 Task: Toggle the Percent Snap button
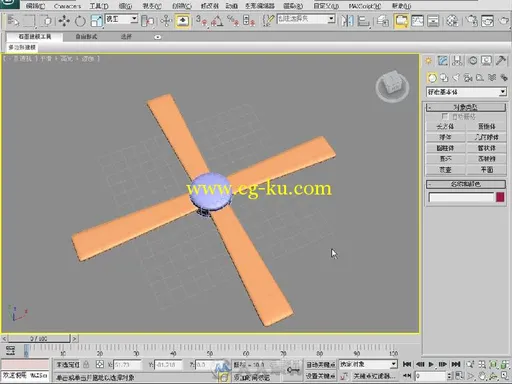[x=233, y=21]
